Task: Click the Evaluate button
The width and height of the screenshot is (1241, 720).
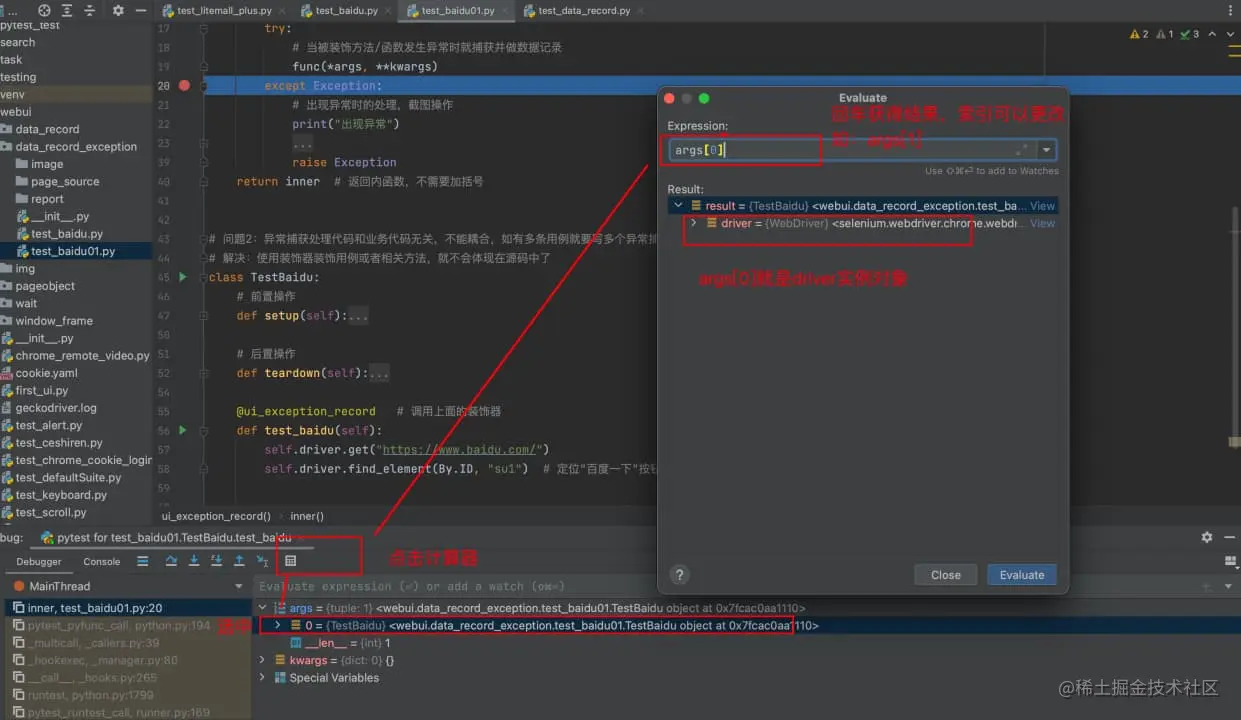Action: [1022, 575]
